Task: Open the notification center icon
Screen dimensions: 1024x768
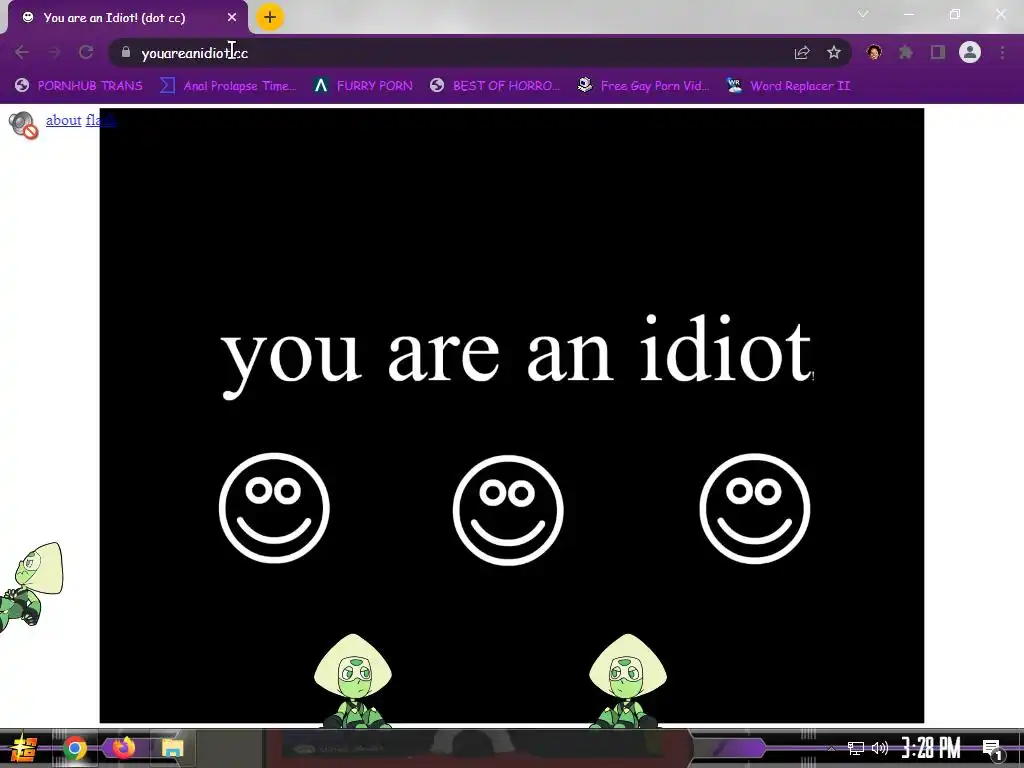Action: click(992, 749)
